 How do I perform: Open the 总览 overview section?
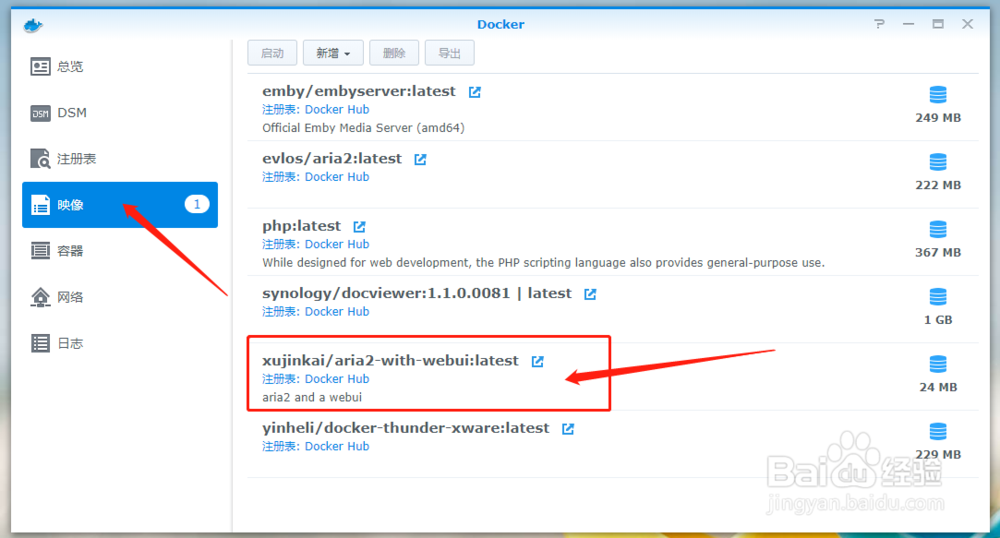tap(120, 66)
